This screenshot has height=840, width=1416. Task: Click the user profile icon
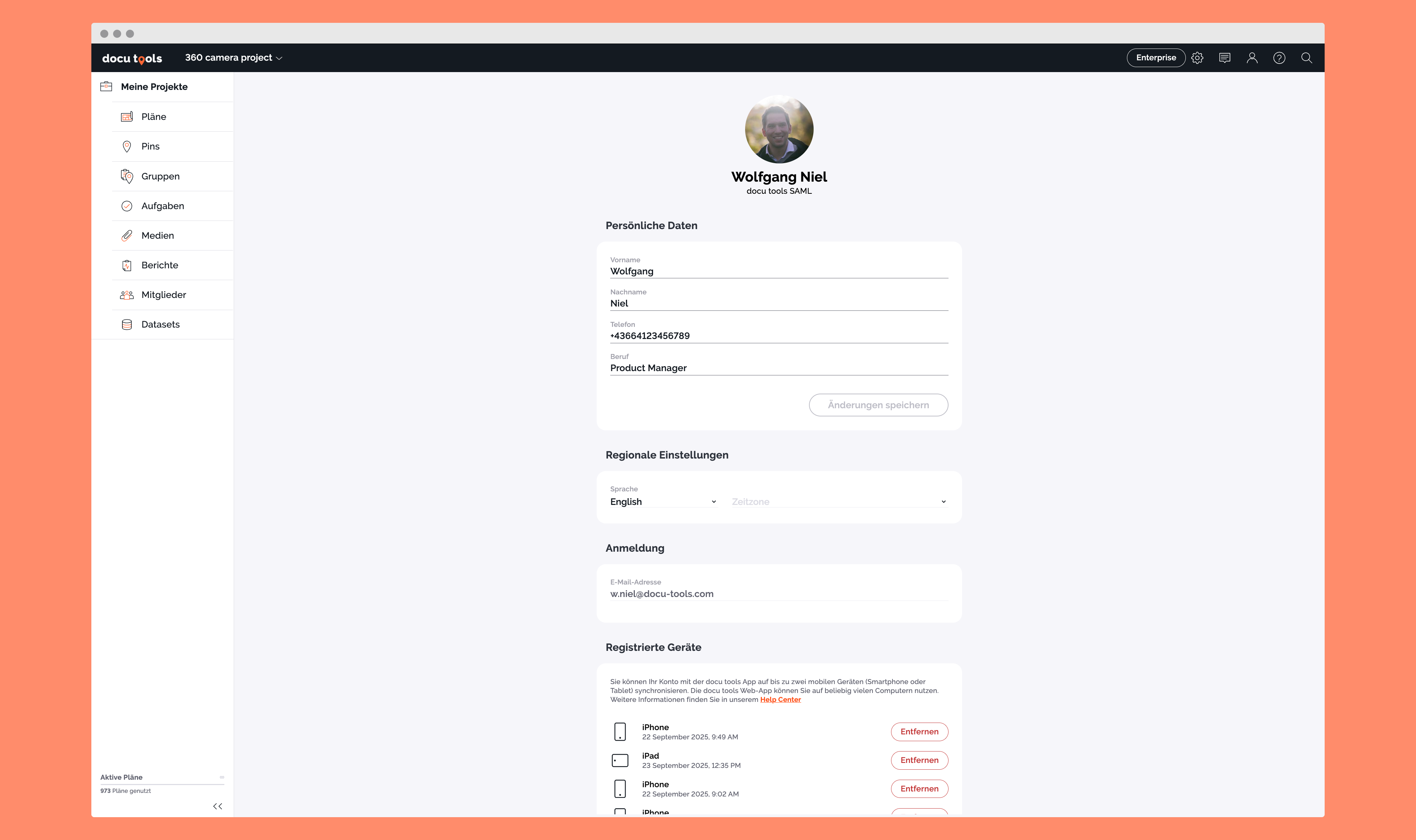point(1252,58)
